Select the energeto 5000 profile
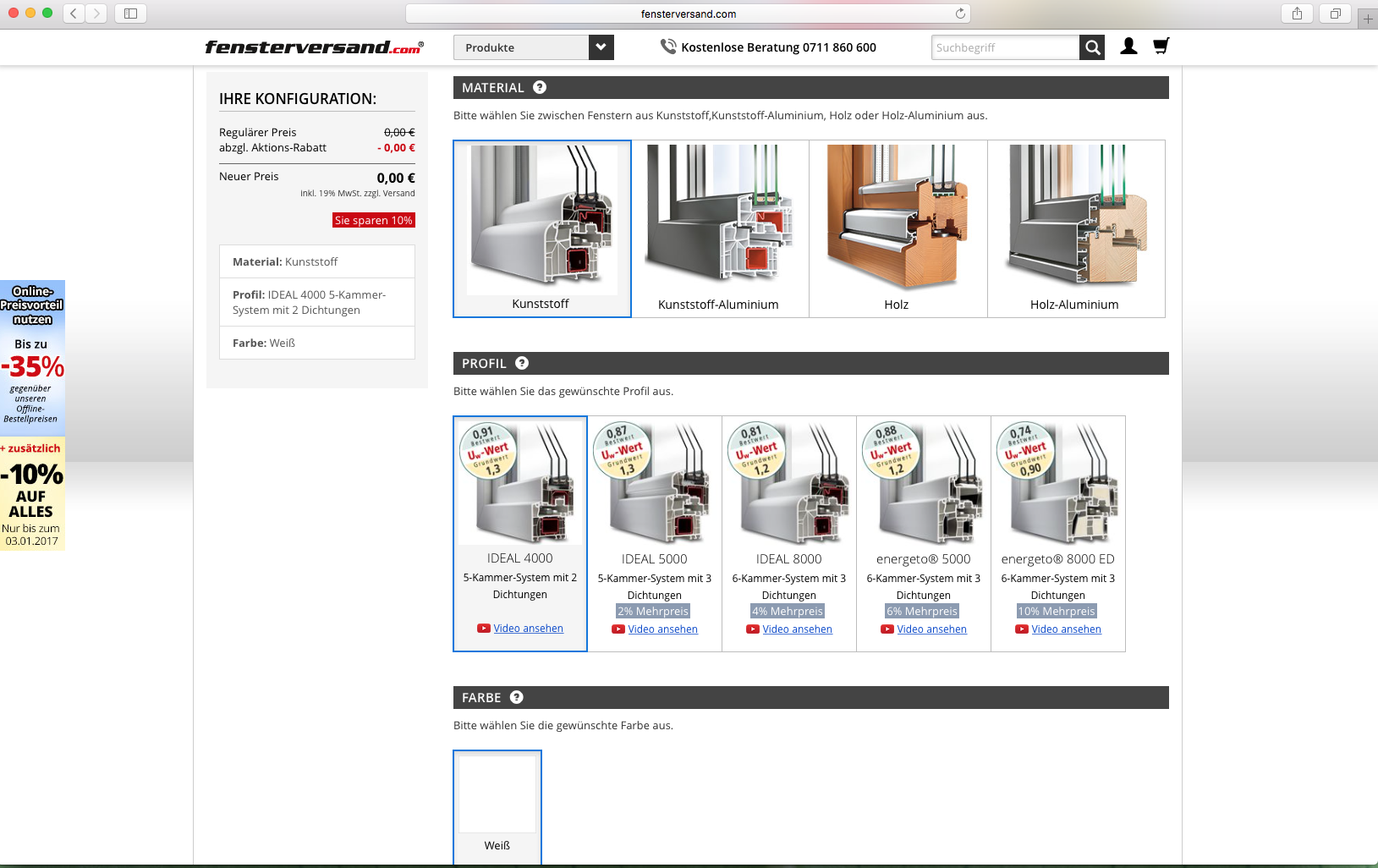The width and height of the screenshot is (1378, 868). click(x=924, y=534)
